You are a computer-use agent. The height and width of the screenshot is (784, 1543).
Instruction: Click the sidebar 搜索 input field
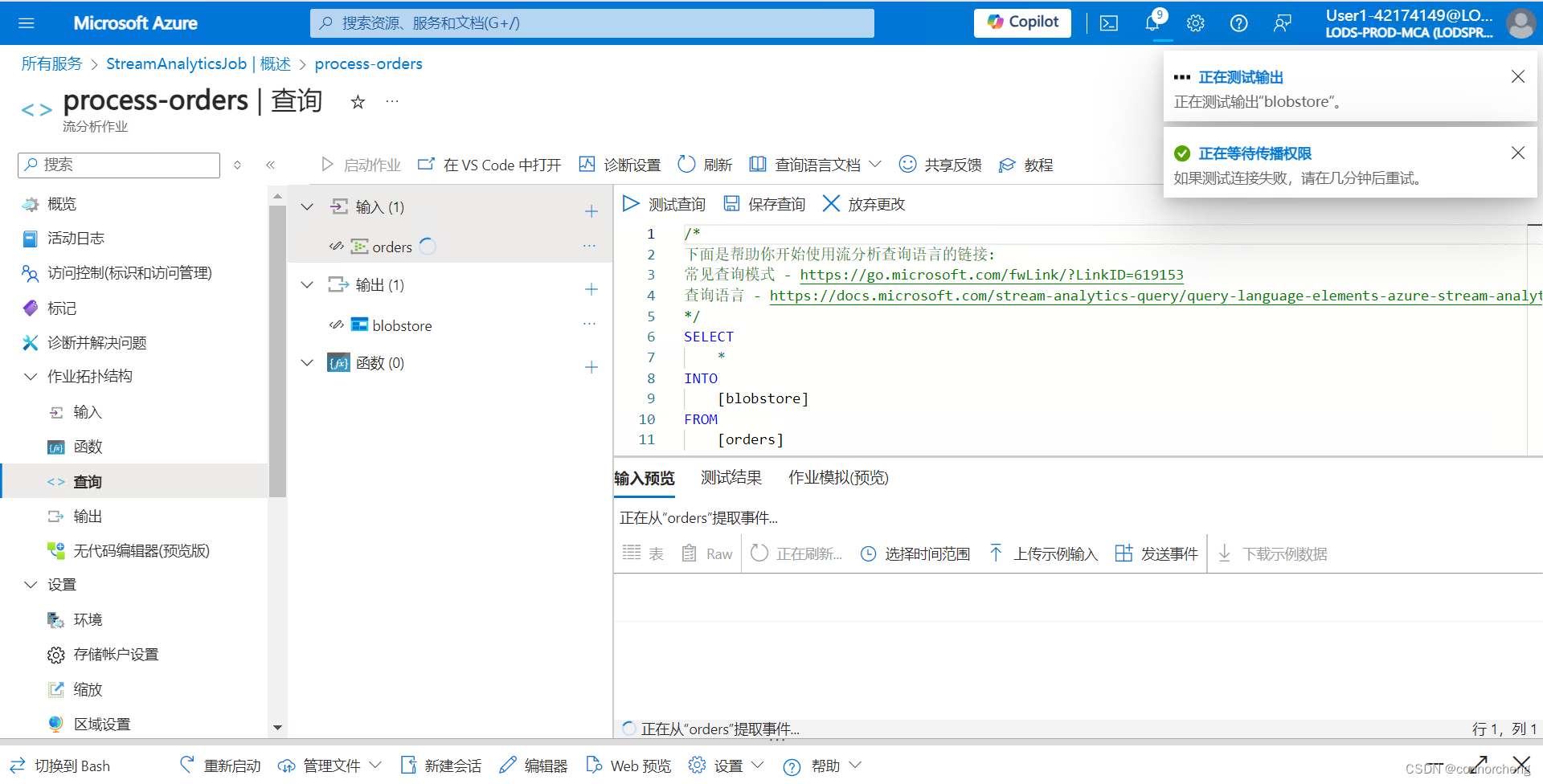point(119,165)
